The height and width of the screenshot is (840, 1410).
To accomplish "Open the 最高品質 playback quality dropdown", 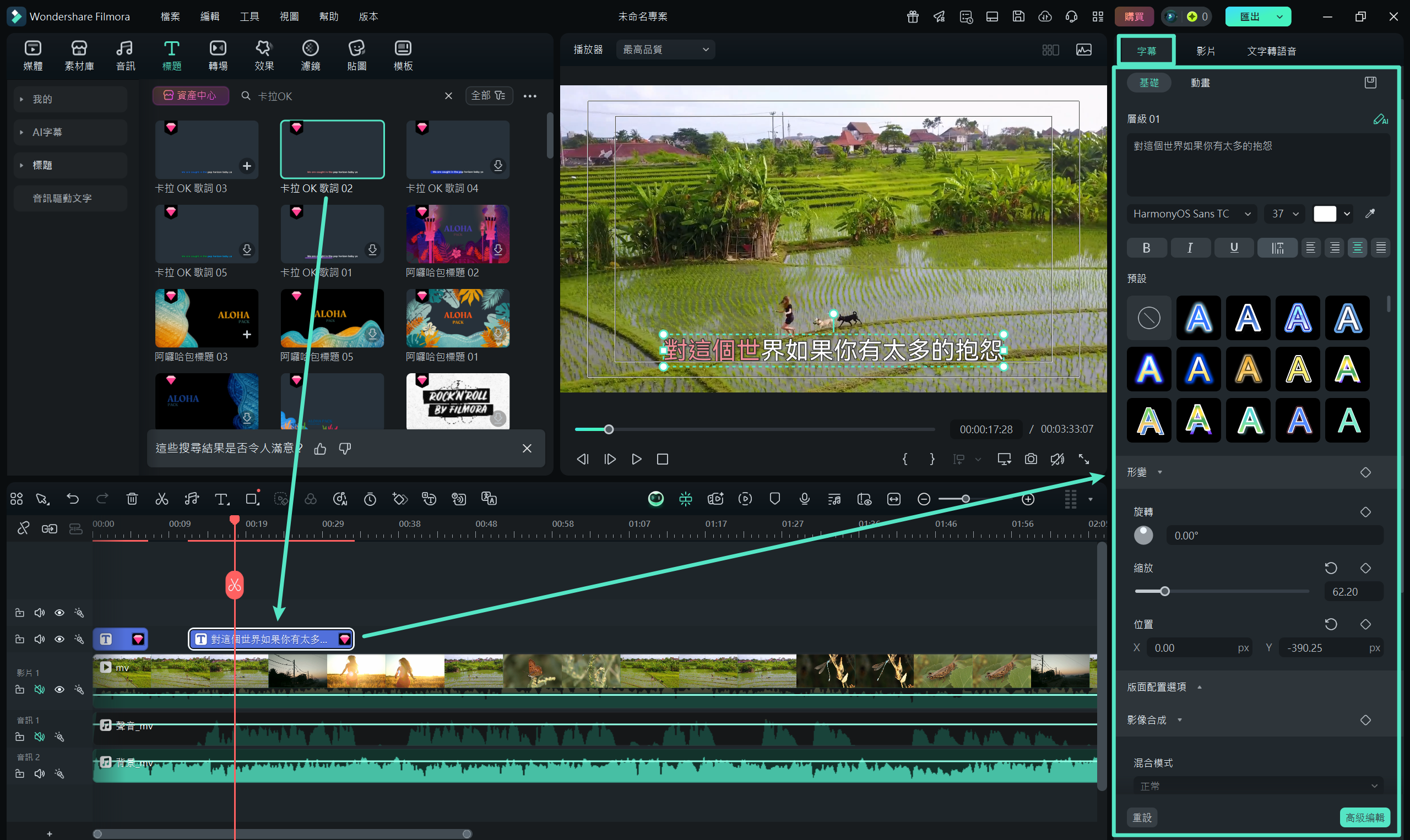I will click(x=665, y=50).
